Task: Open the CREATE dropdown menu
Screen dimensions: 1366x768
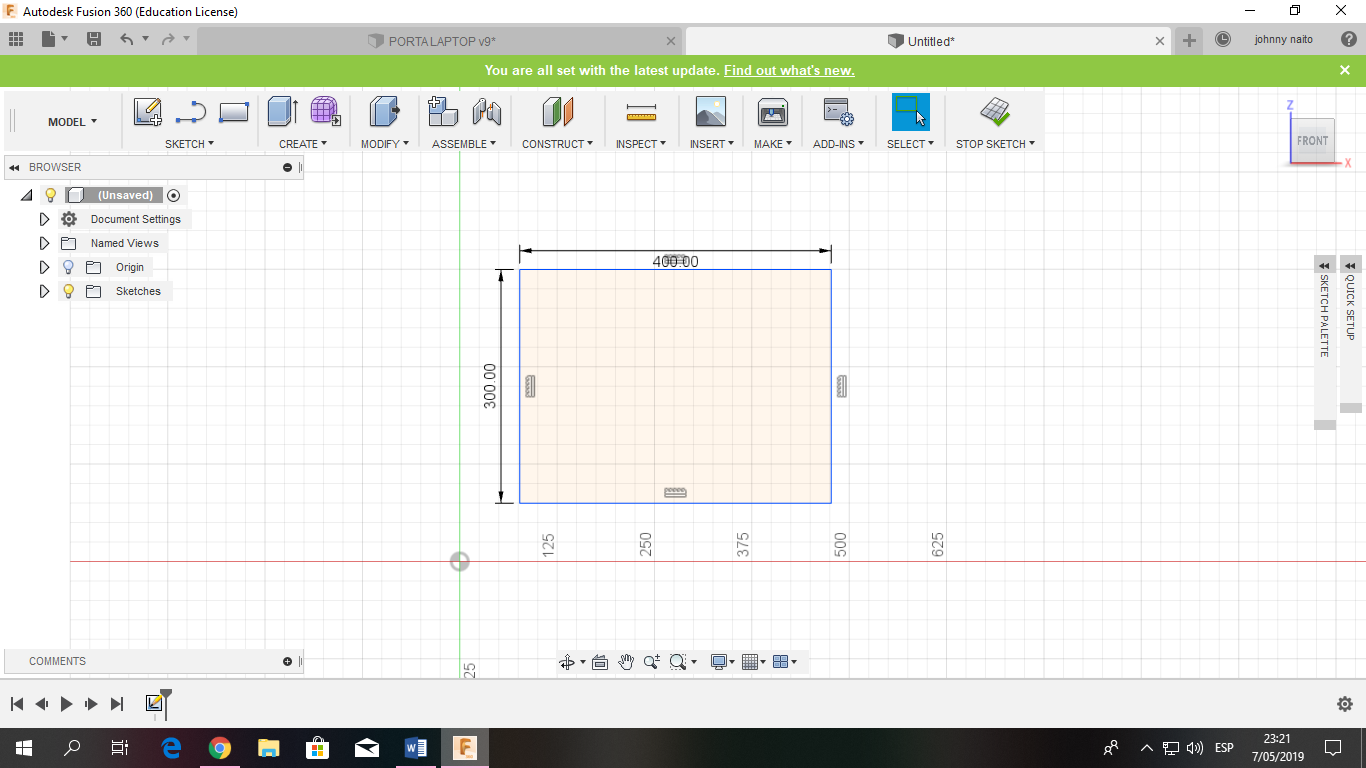Action: tap(303, 144)
